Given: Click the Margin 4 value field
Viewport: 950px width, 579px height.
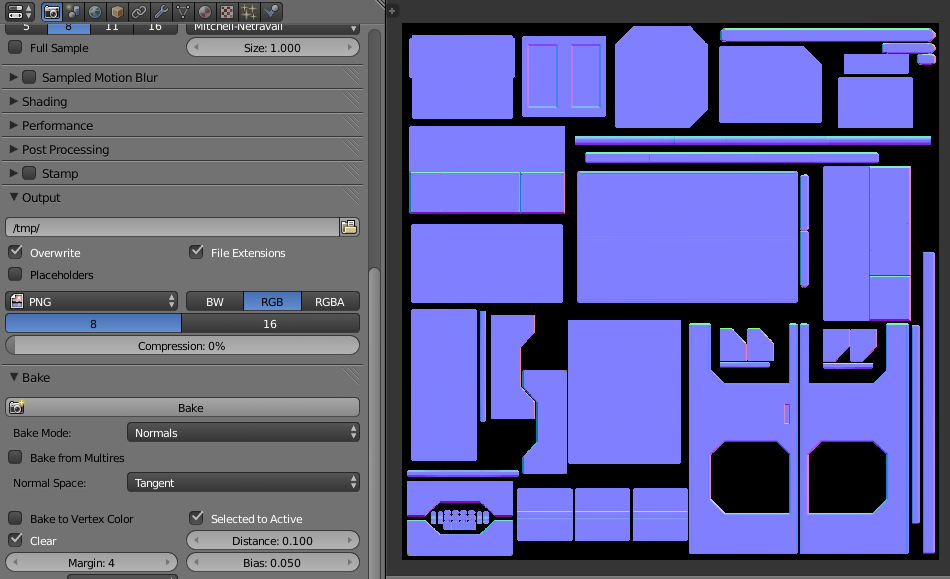Looking at the screenshot, I should click(x=91, y=563).
